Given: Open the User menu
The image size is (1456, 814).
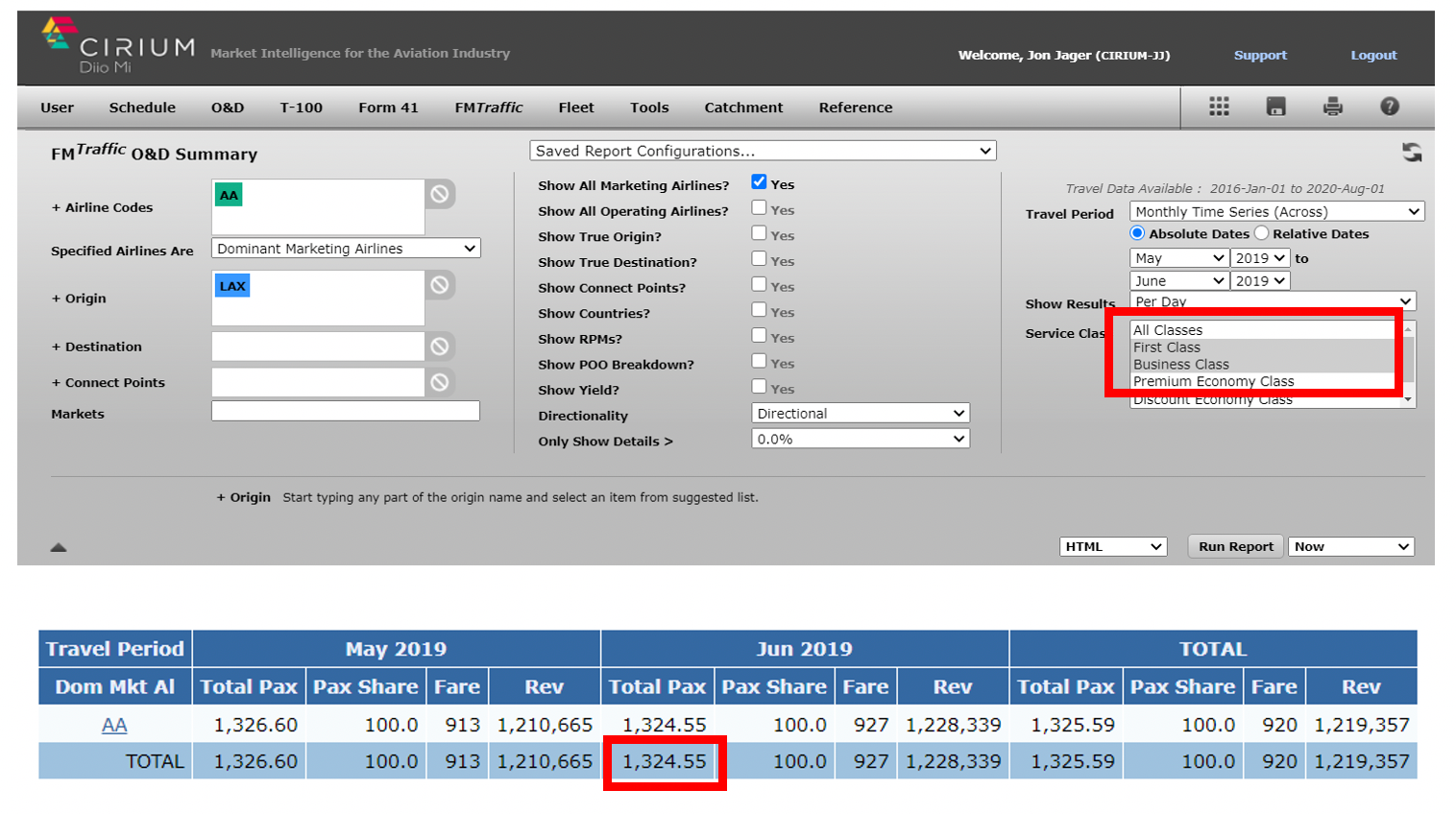Looking at the screenshot, I should (58, 108).
